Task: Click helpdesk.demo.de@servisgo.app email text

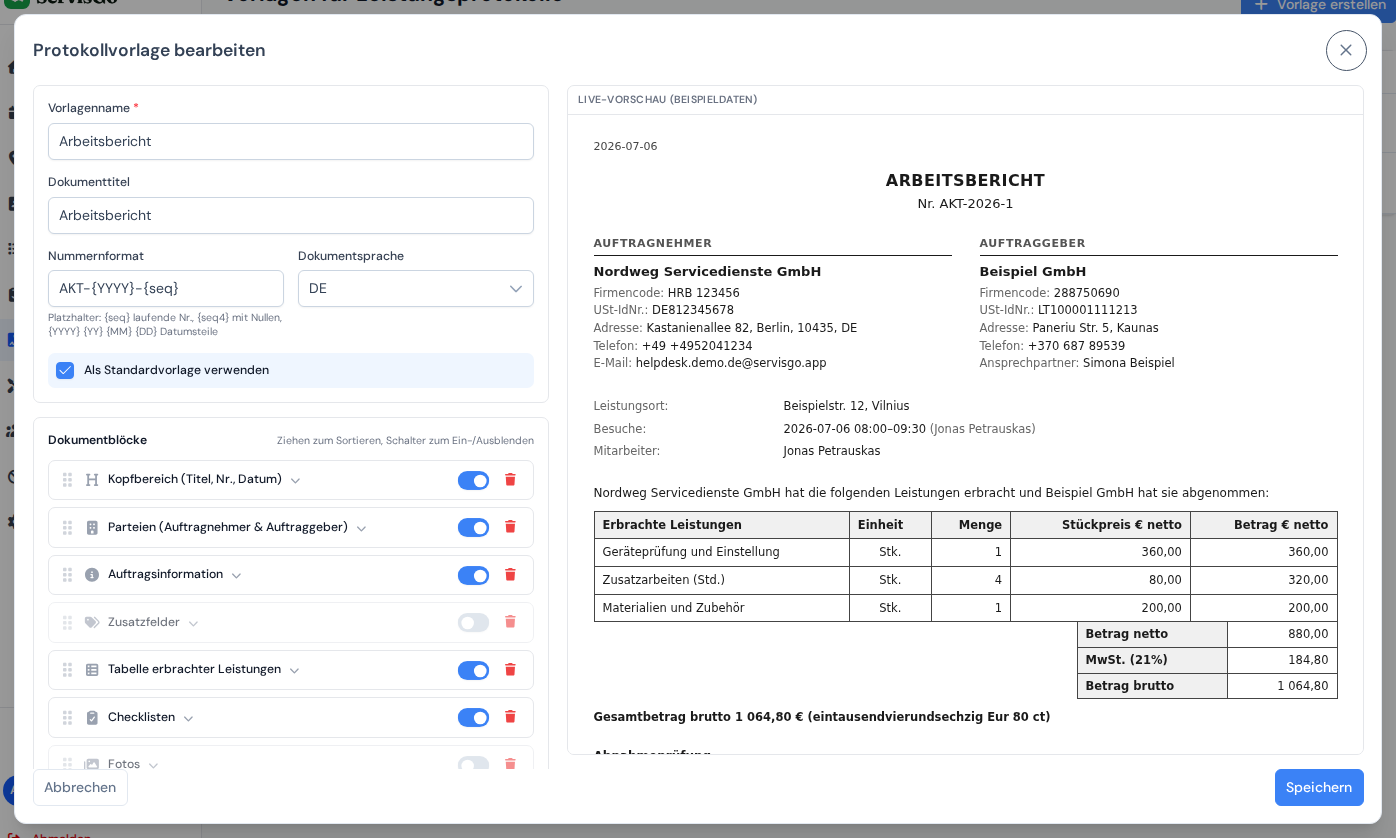Action: pyautogui.click(x=731, y=363)
